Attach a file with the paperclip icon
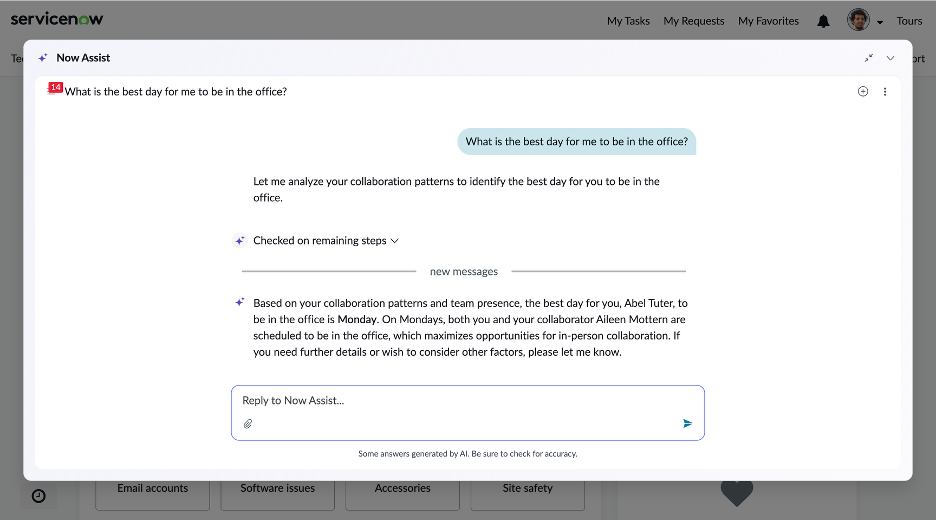 tap(248, 423)
